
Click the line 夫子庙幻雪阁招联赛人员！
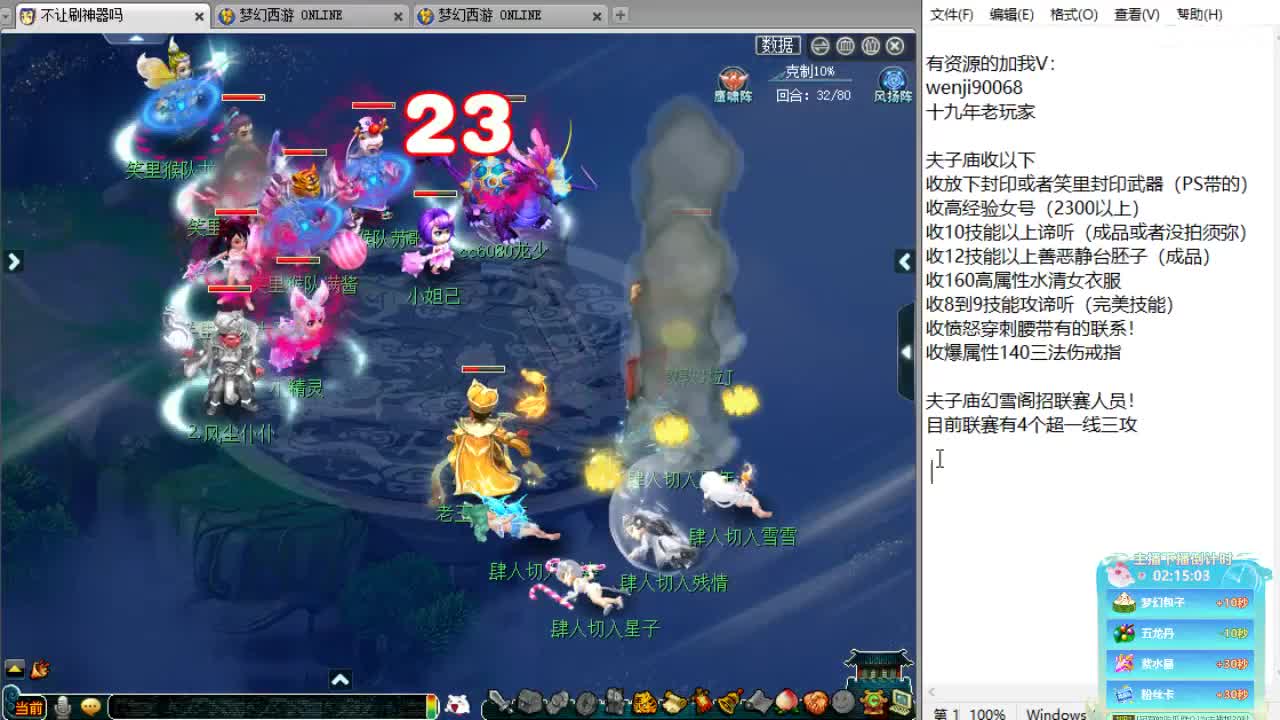(1030, 400)
